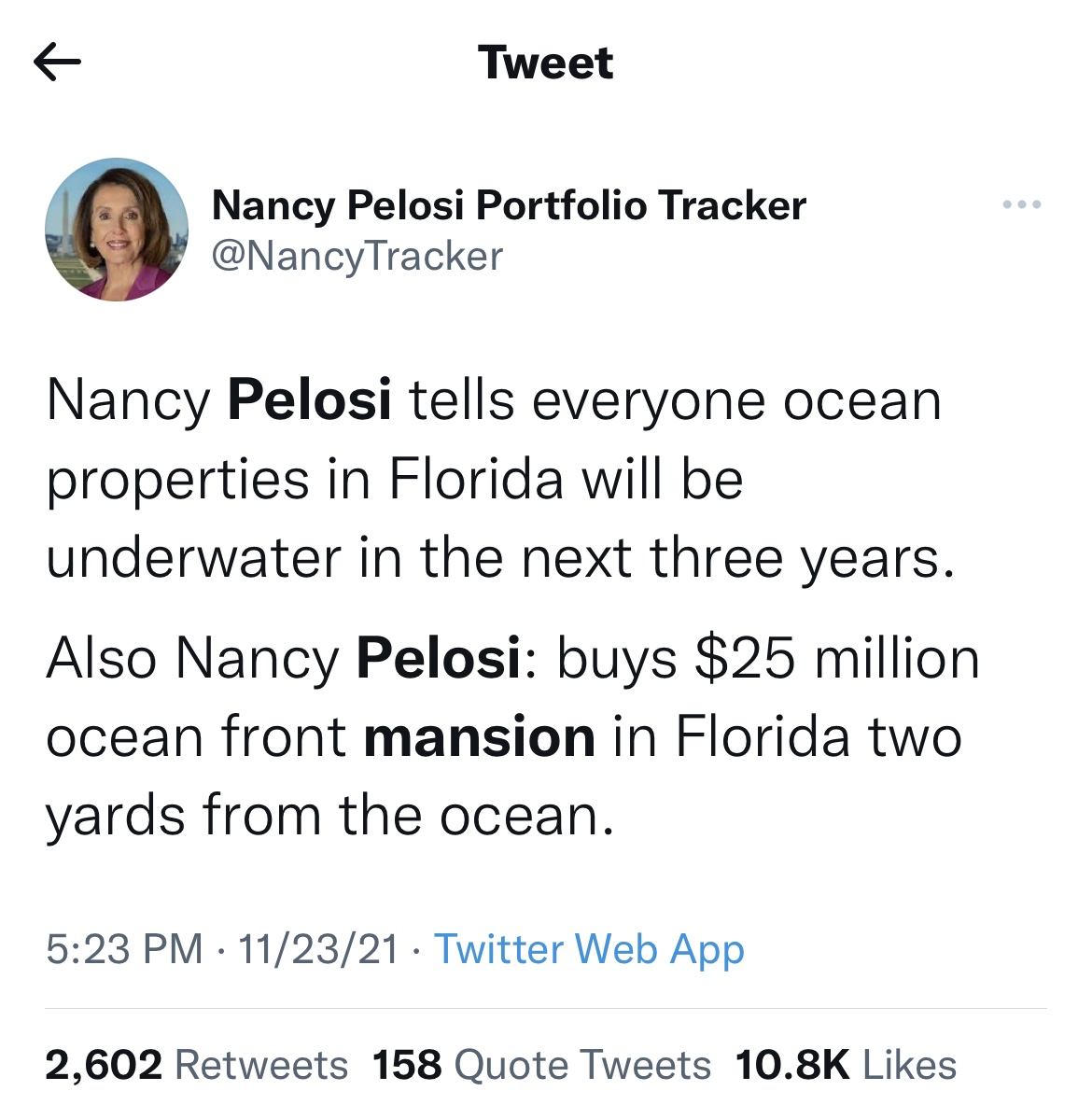Click the 11/23/21 date
The image size is (1092, 1119).
pyautogui.click(x=318, y=949)
